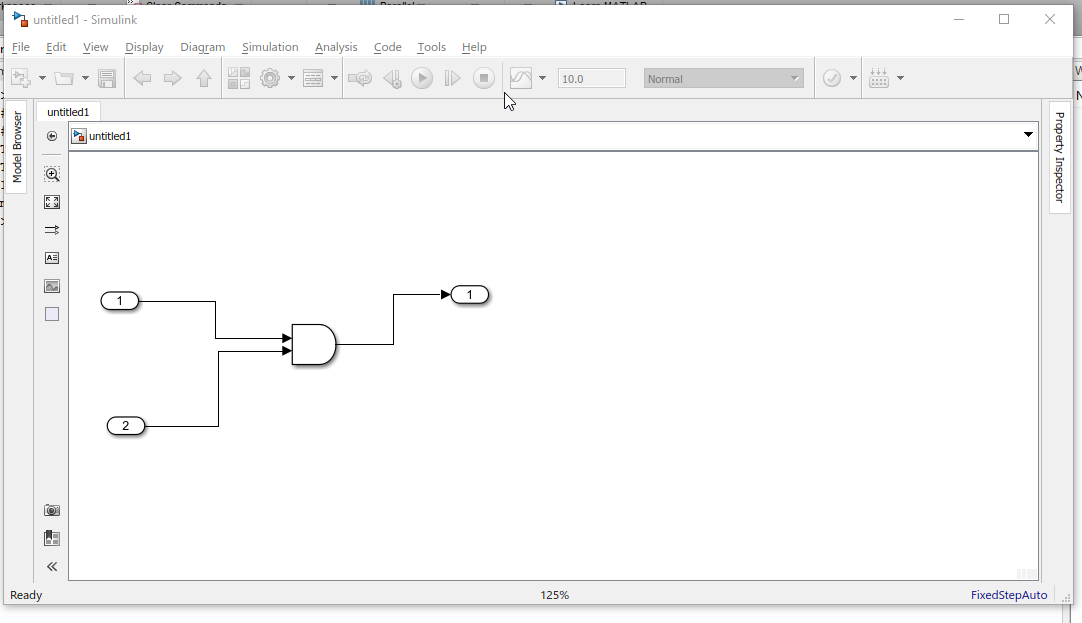Open the View menu
Image resolution: width=1082 pixels, height=623 pixels.
pyautogui.click(x=95, y=47)
